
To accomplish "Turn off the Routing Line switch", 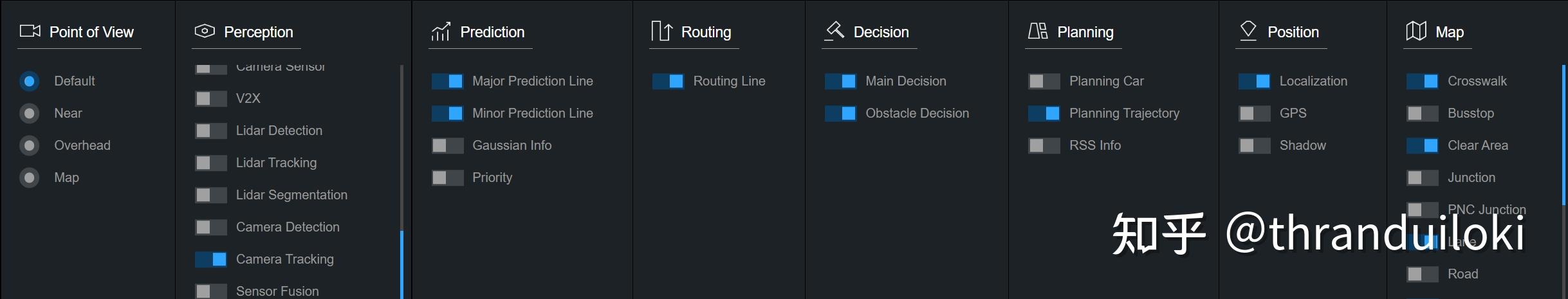I will (x=668, y=81).
